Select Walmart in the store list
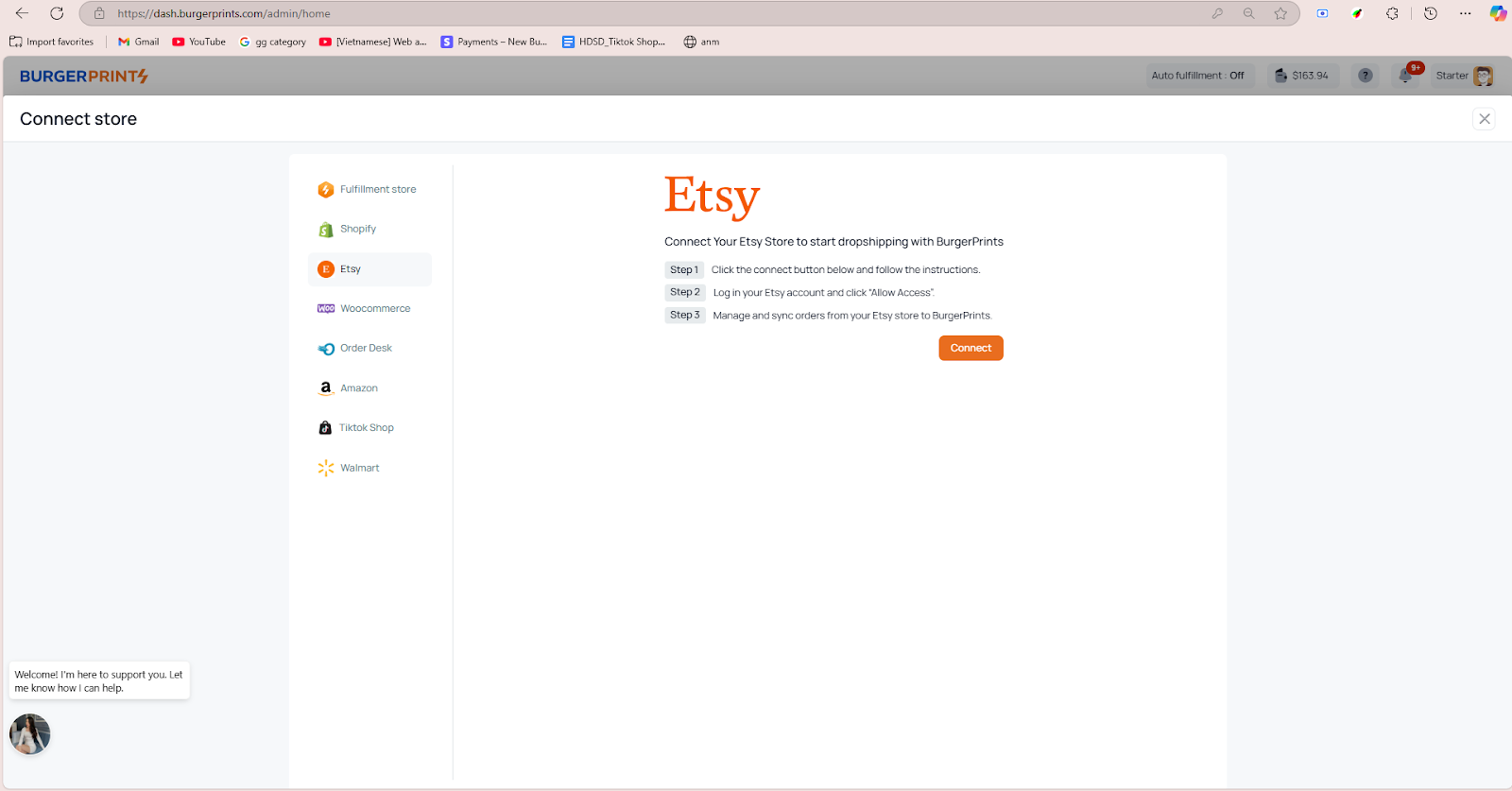The width and height of the screenshot is (1512, 791). [x=369, y=468]
